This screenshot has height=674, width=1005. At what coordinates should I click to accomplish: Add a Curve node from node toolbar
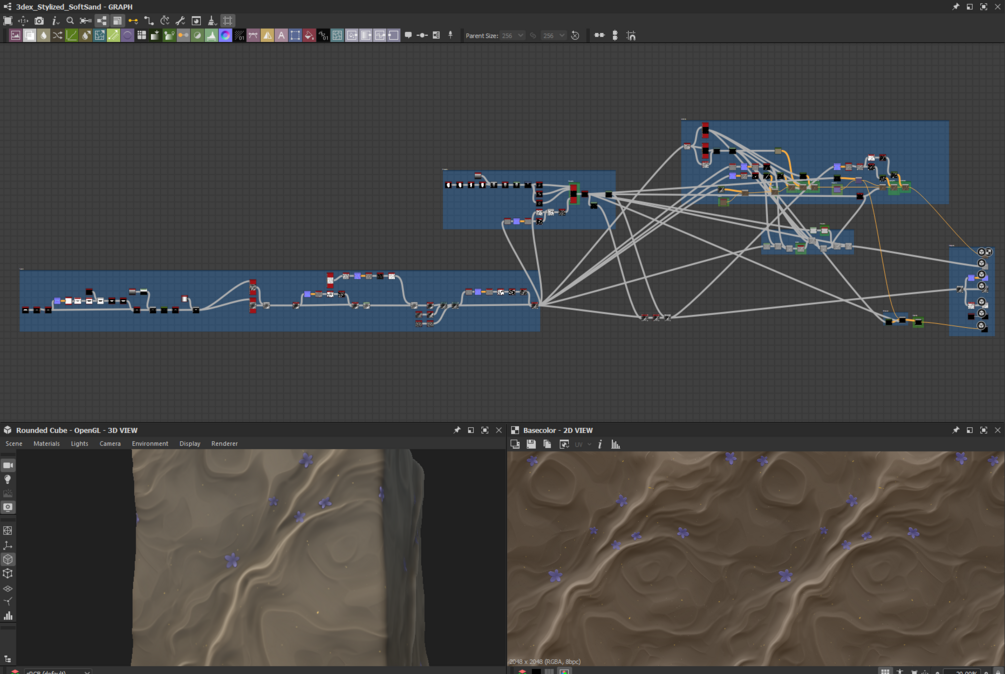pyautogui.click(x=72, y=35)
